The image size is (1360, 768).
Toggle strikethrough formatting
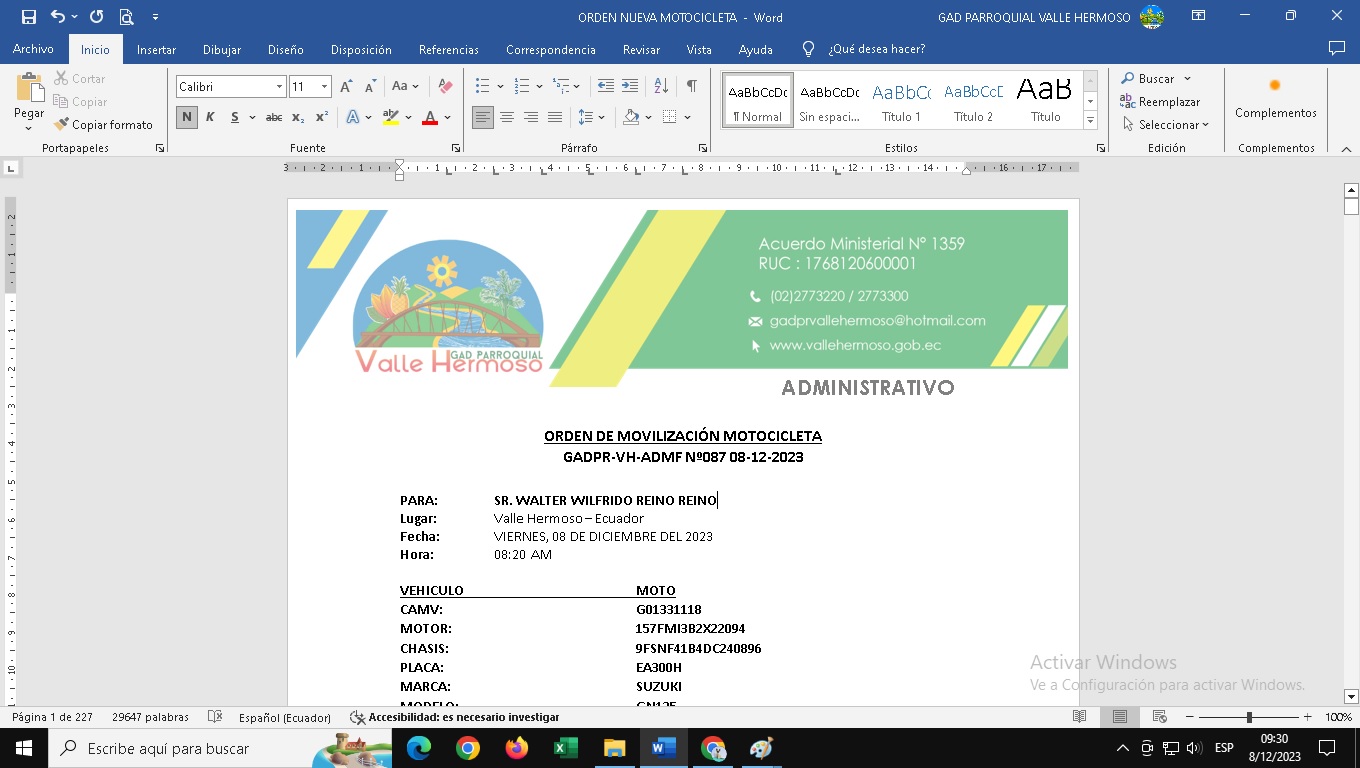tap(273, 118)
